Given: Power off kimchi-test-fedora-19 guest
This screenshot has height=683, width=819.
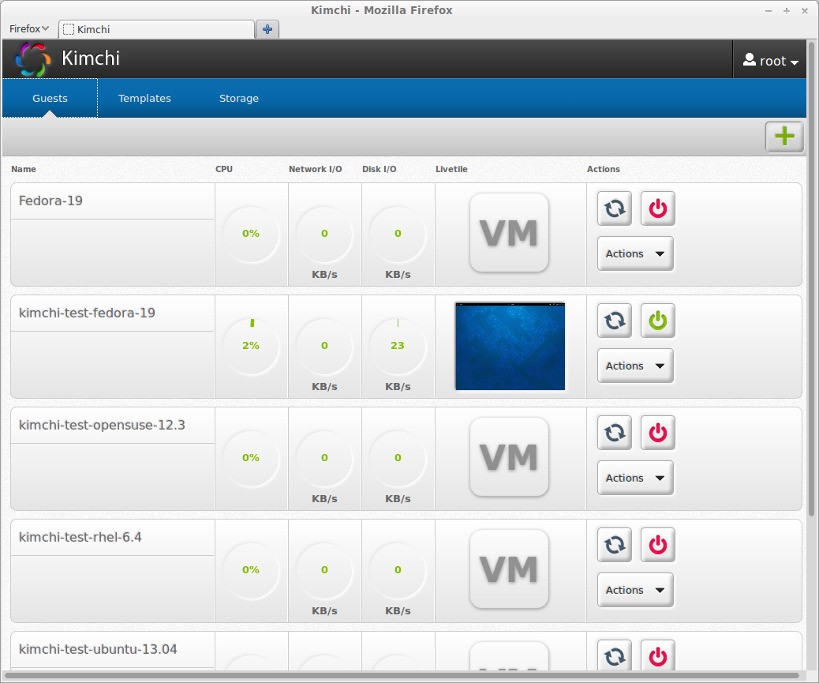Looking at the screenshot, I should (x=658, y=321).
